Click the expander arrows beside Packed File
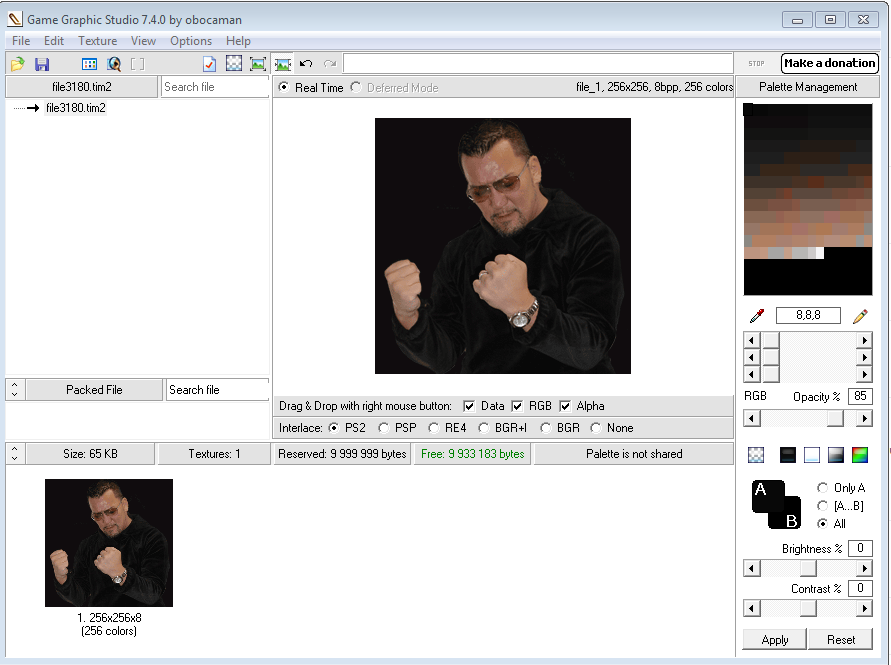This screenshot has width=891, height=665. click(14, 390)
